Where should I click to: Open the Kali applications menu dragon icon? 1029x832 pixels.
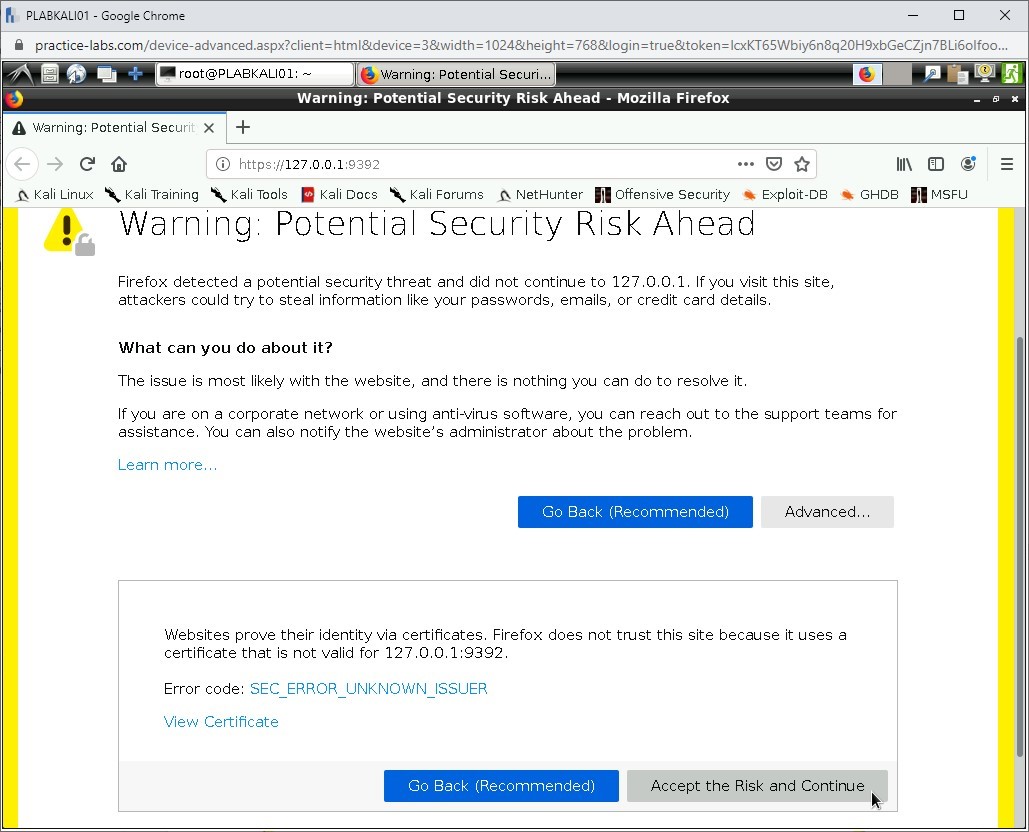pyautogui.click(x=18, y=74)
